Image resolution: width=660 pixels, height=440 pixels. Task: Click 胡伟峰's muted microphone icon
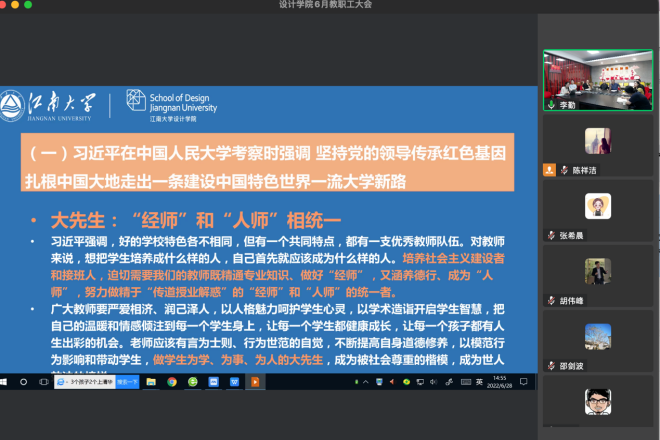[552, 298]
